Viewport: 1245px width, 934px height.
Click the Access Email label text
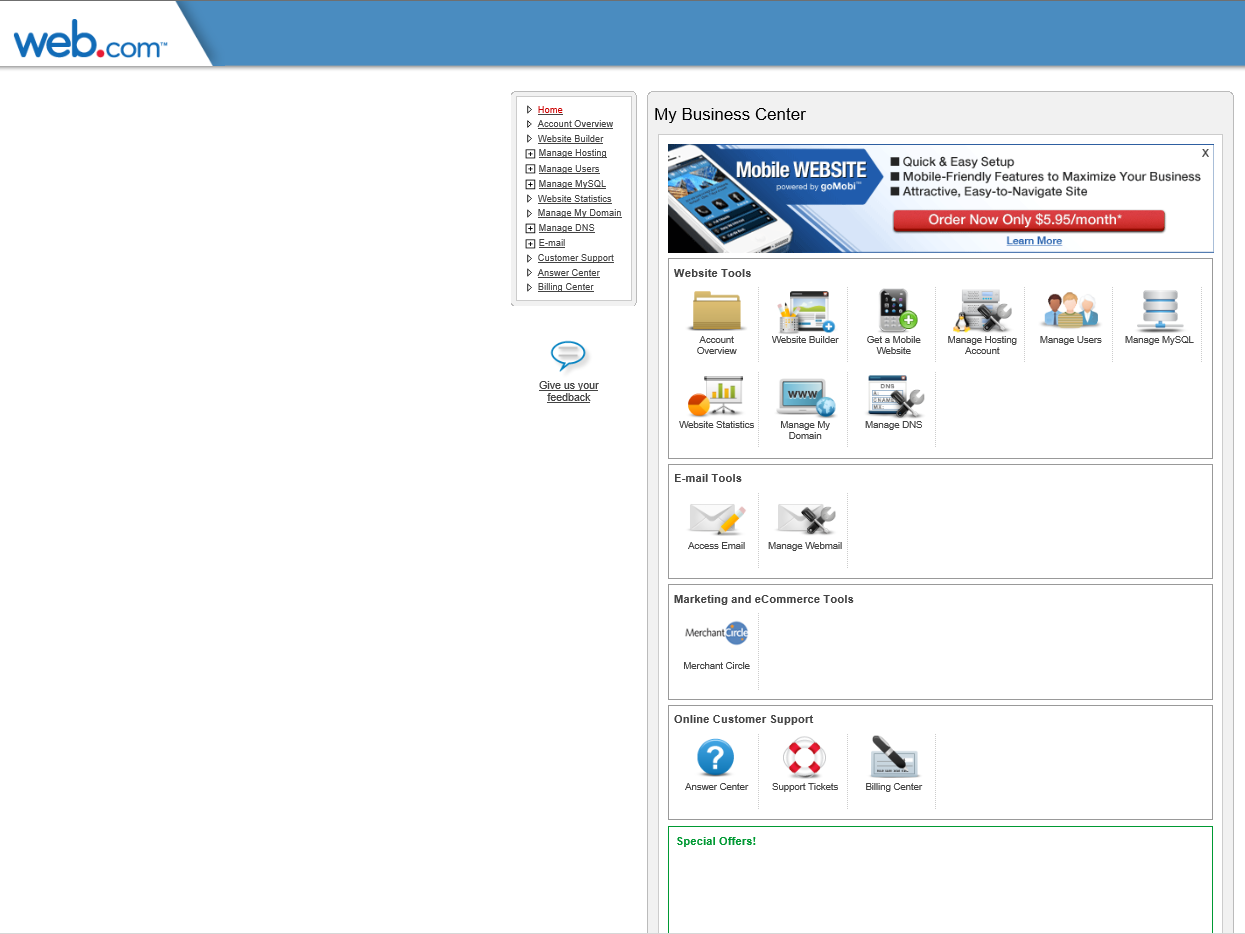tap(717, 546)
